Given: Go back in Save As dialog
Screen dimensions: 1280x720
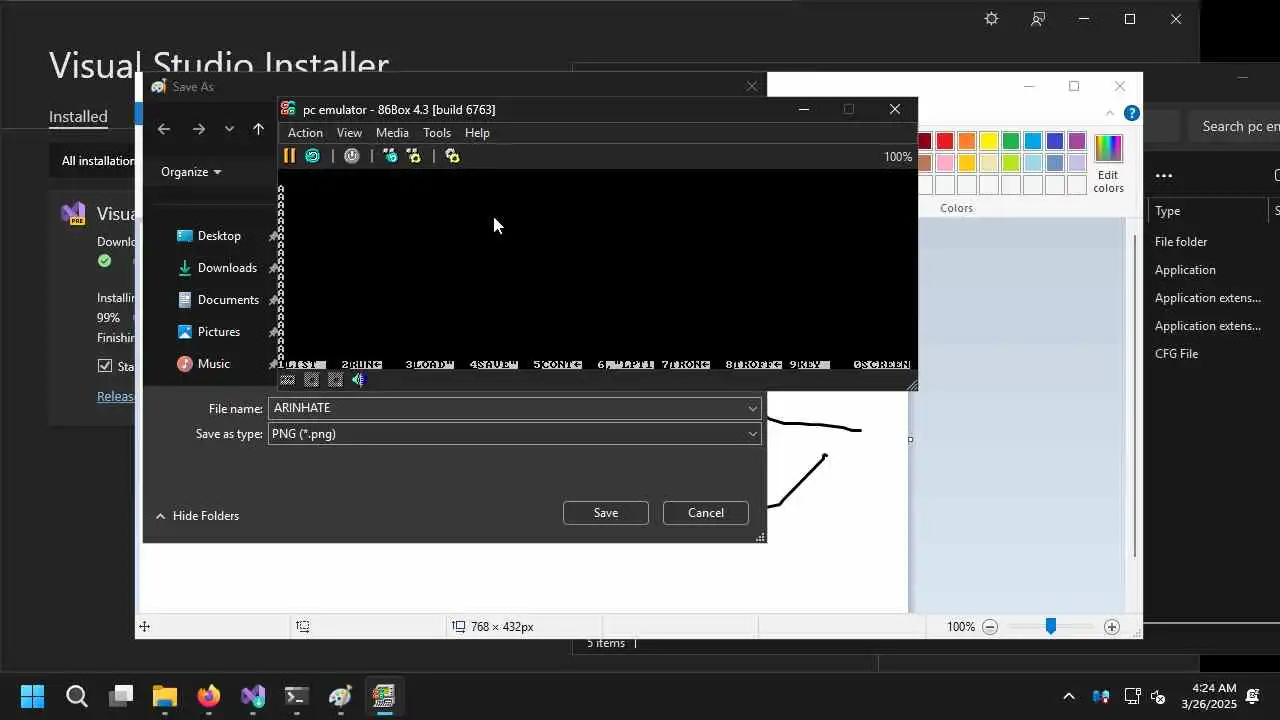Looking at the screenshot, I should click(x=164, y=129).
